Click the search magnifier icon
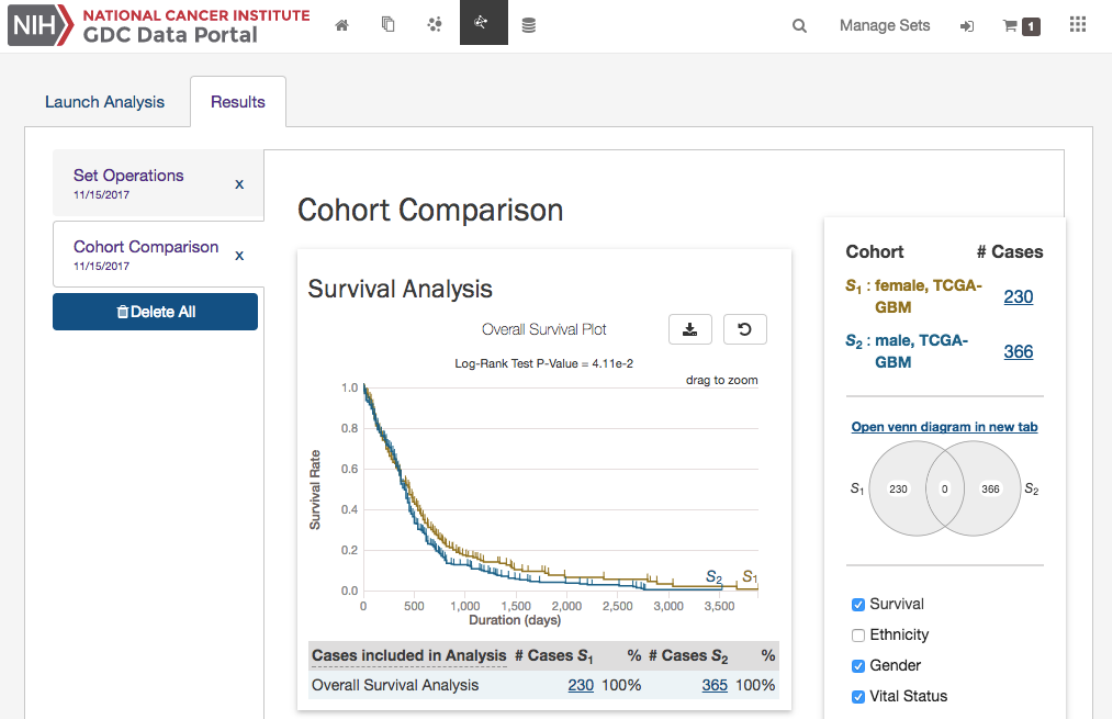1112x719 pixels. tap(799, 26)
